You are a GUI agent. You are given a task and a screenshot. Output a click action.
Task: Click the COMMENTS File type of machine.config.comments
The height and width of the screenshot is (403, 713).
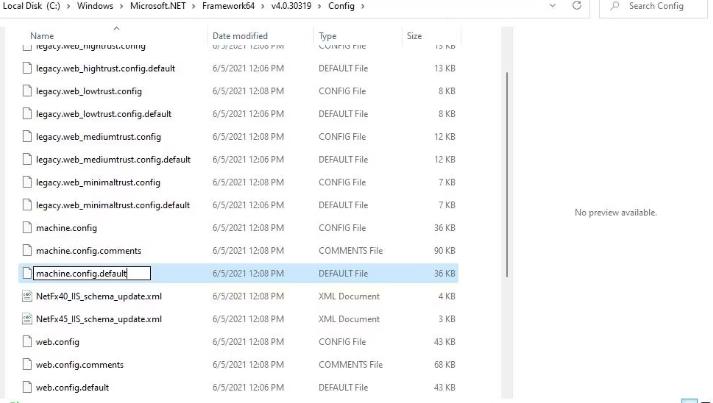coord(351,250)
